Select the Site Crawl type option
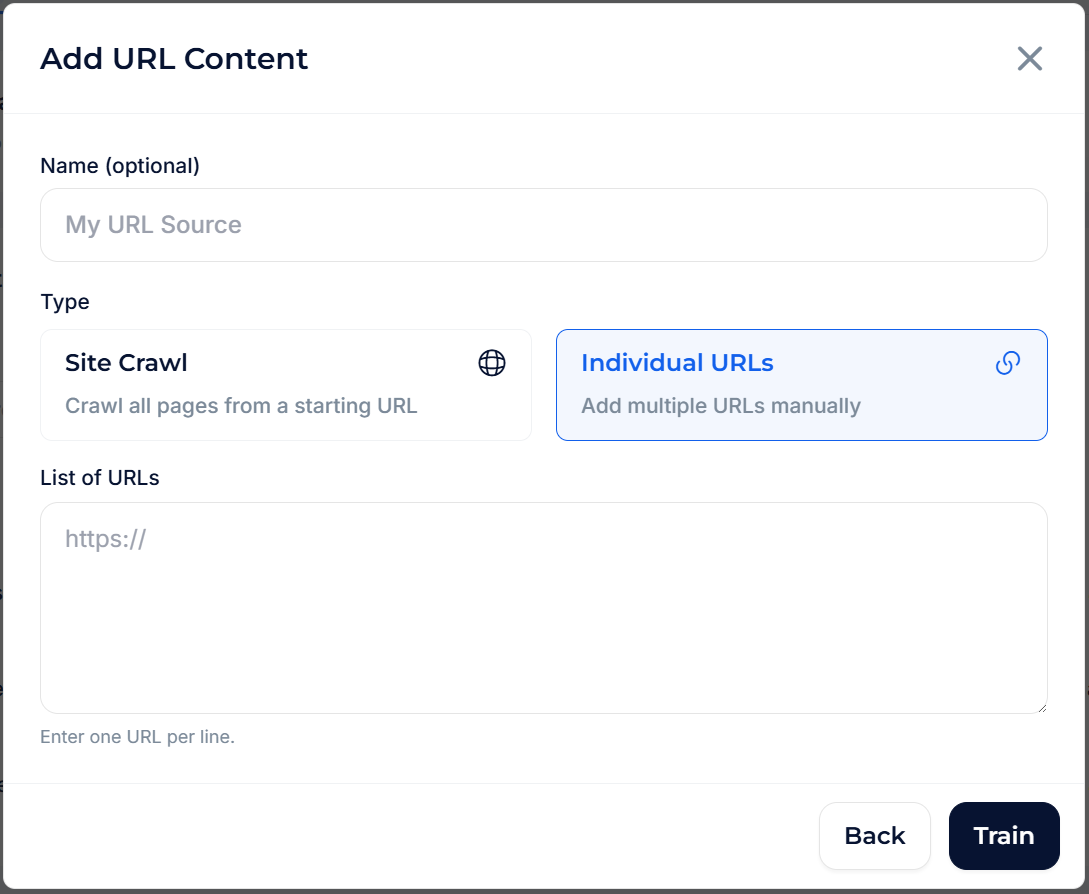Image resolution: width=1089 pixels, height=894 pixels. [x=286, y=385]
